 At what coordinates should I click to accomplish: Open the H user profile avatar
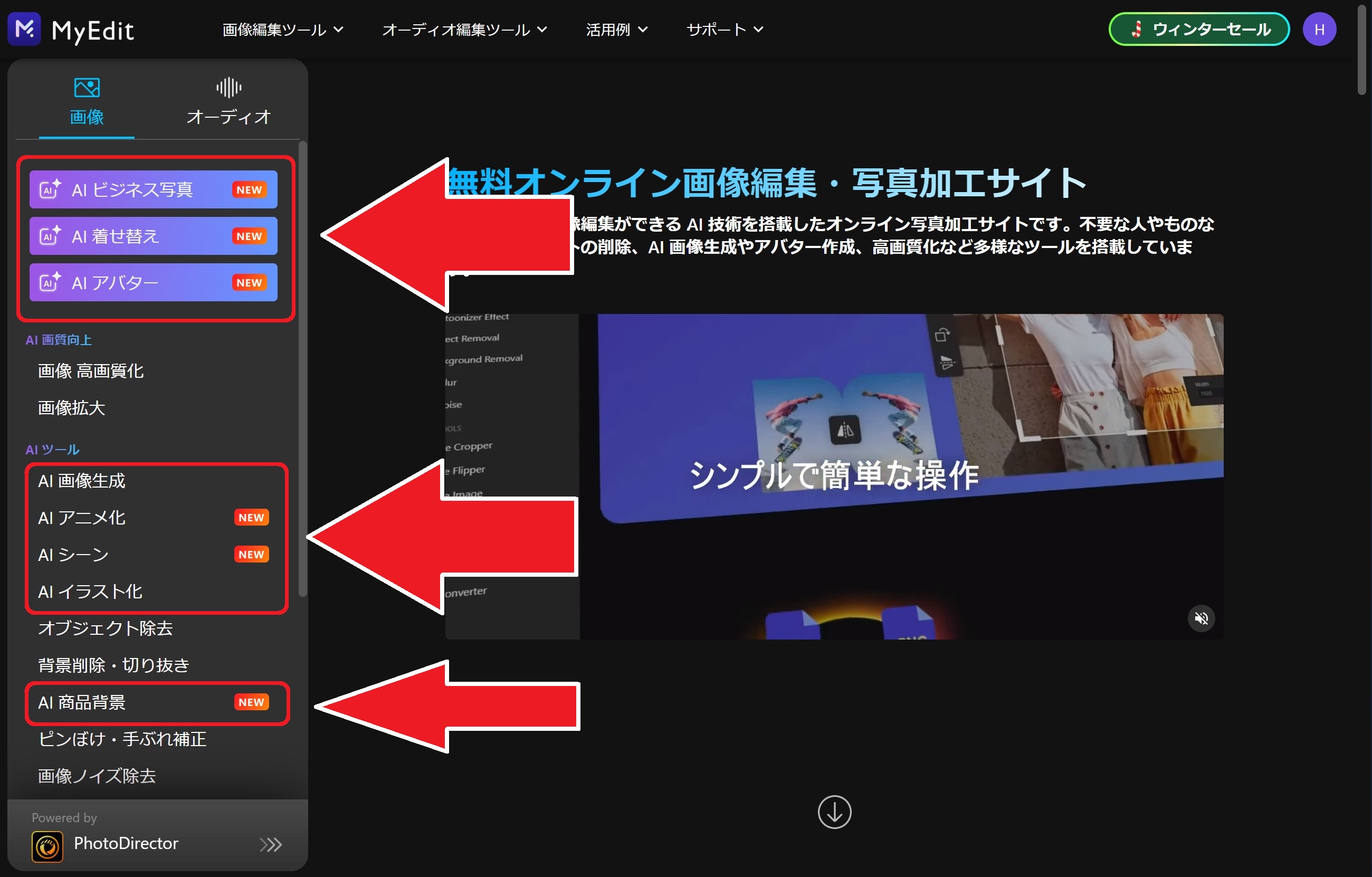[1319, 30]
